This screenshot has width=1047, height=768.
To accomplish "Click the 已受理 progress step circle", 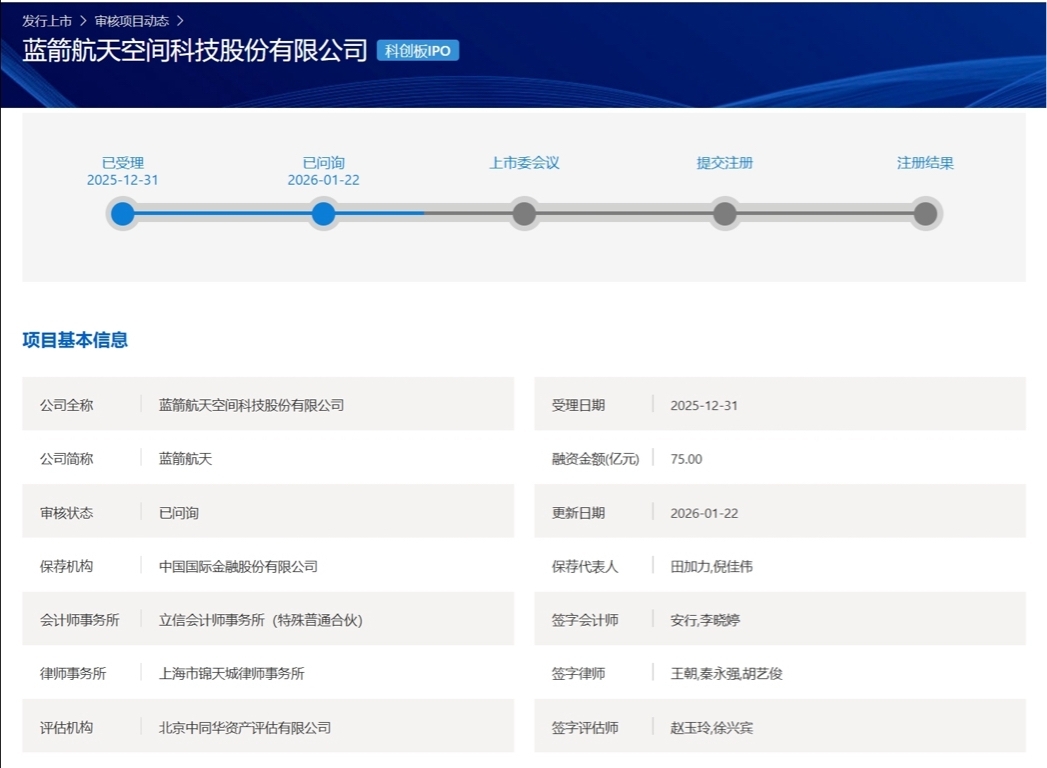I will [x=123, y=214].
